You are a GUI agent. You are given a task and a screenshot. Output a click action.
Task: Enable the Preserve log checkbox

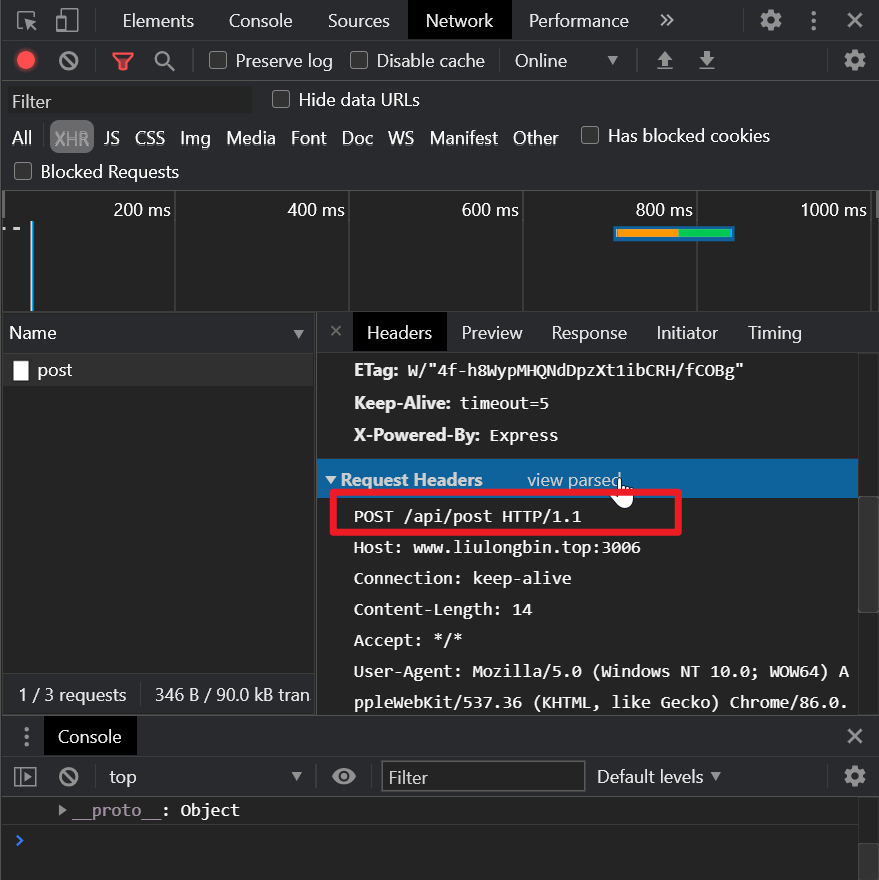click(218, 61)
